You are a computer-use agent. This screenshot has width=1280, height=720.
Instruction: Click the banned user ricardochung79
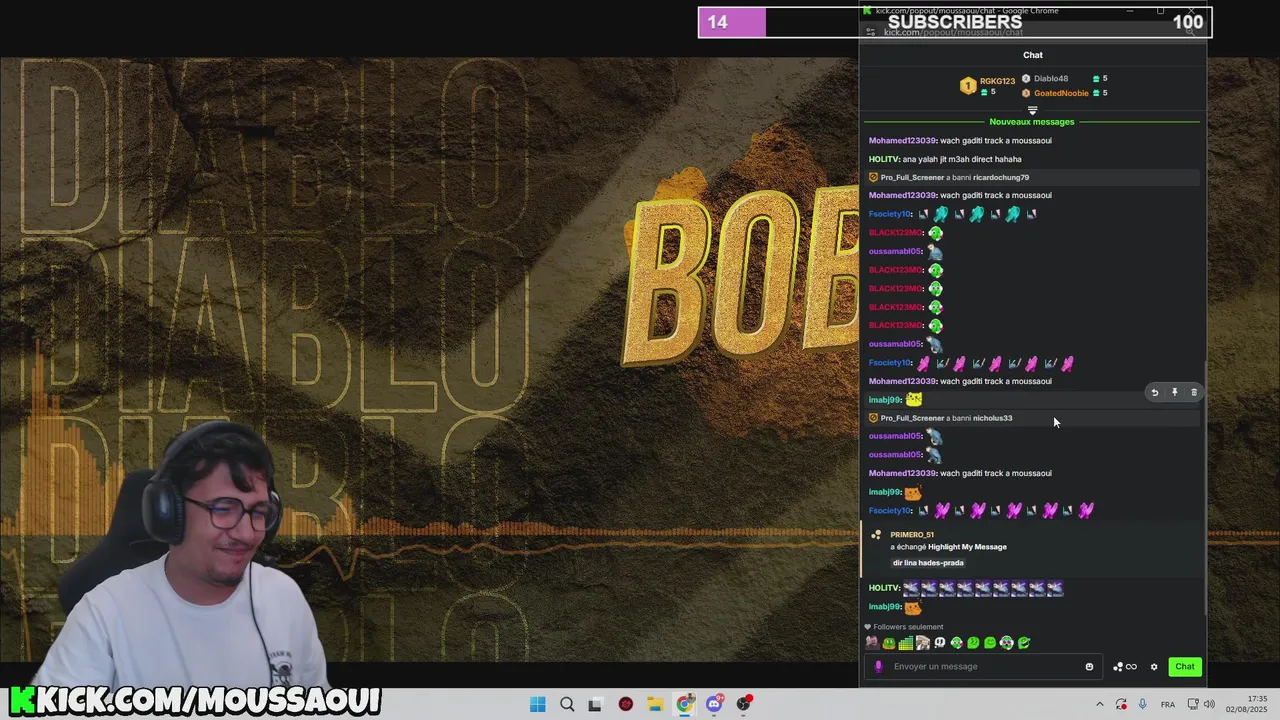click(1000, 178)
